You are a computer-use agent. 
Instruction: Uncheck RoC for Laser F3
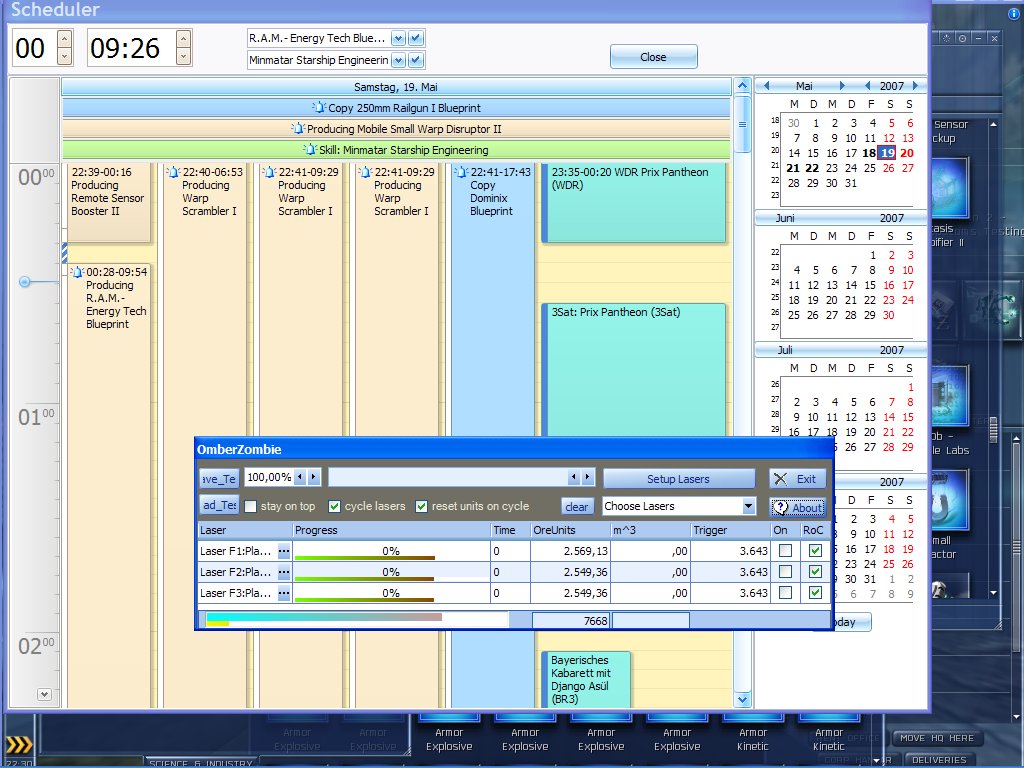click(814, 592)
